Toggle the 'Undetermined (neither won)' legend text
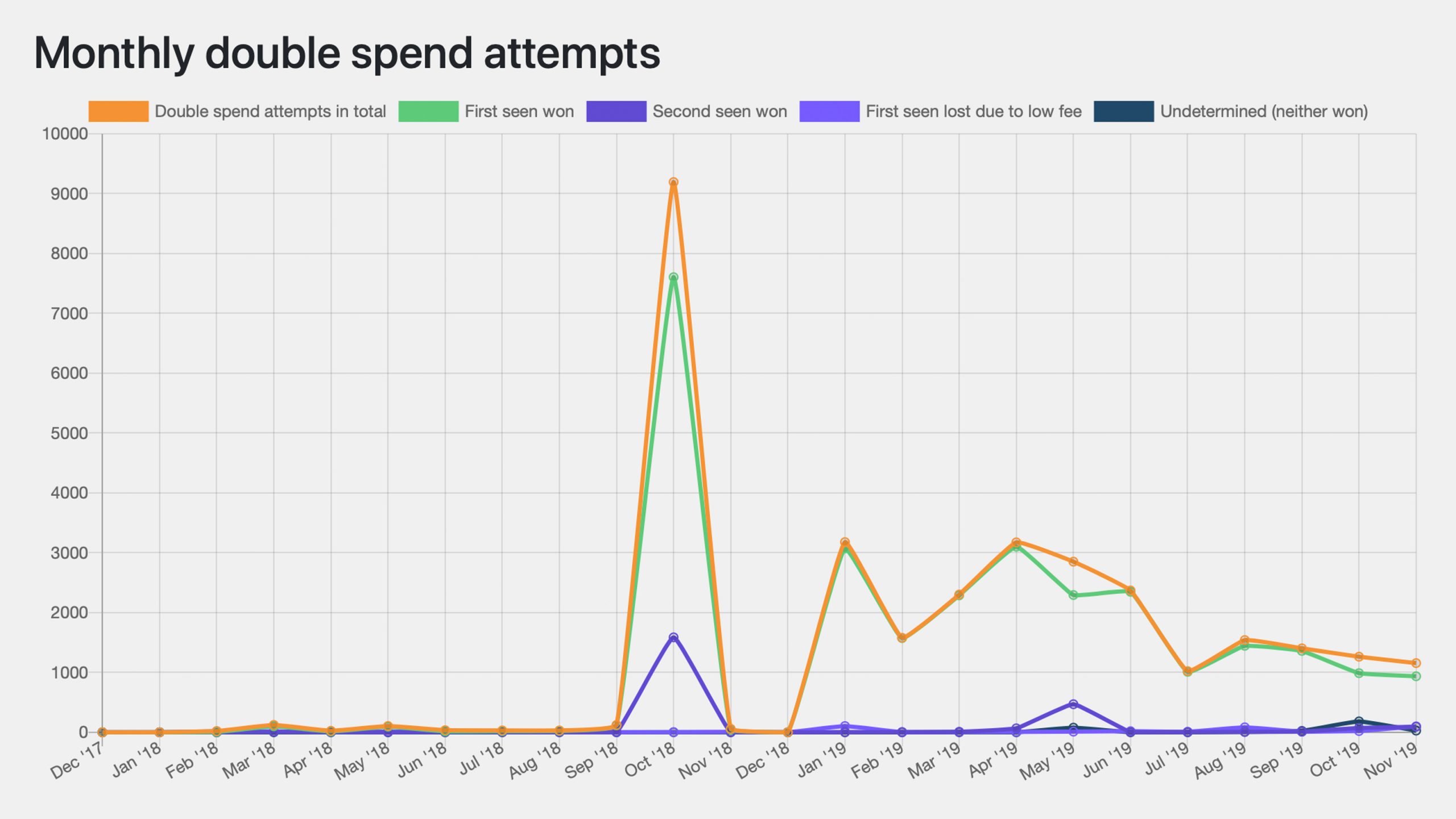Image resolution: width=1456 pixels, height=819 pixels. coord(1264,111)
